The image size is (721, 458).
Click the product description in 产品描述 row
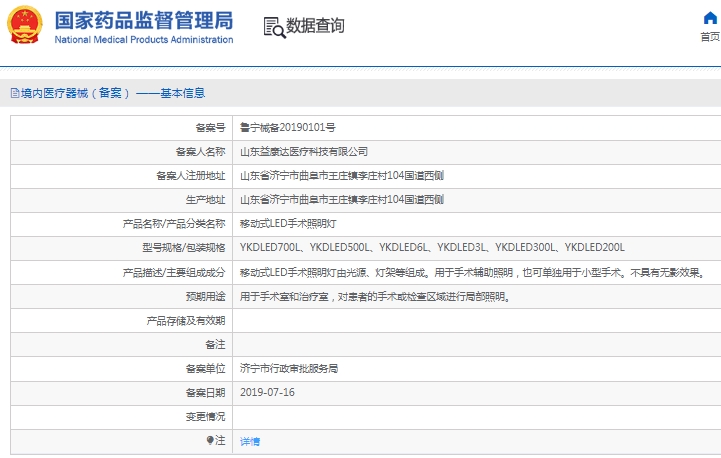pyautogui.click(x=472, y=273)
